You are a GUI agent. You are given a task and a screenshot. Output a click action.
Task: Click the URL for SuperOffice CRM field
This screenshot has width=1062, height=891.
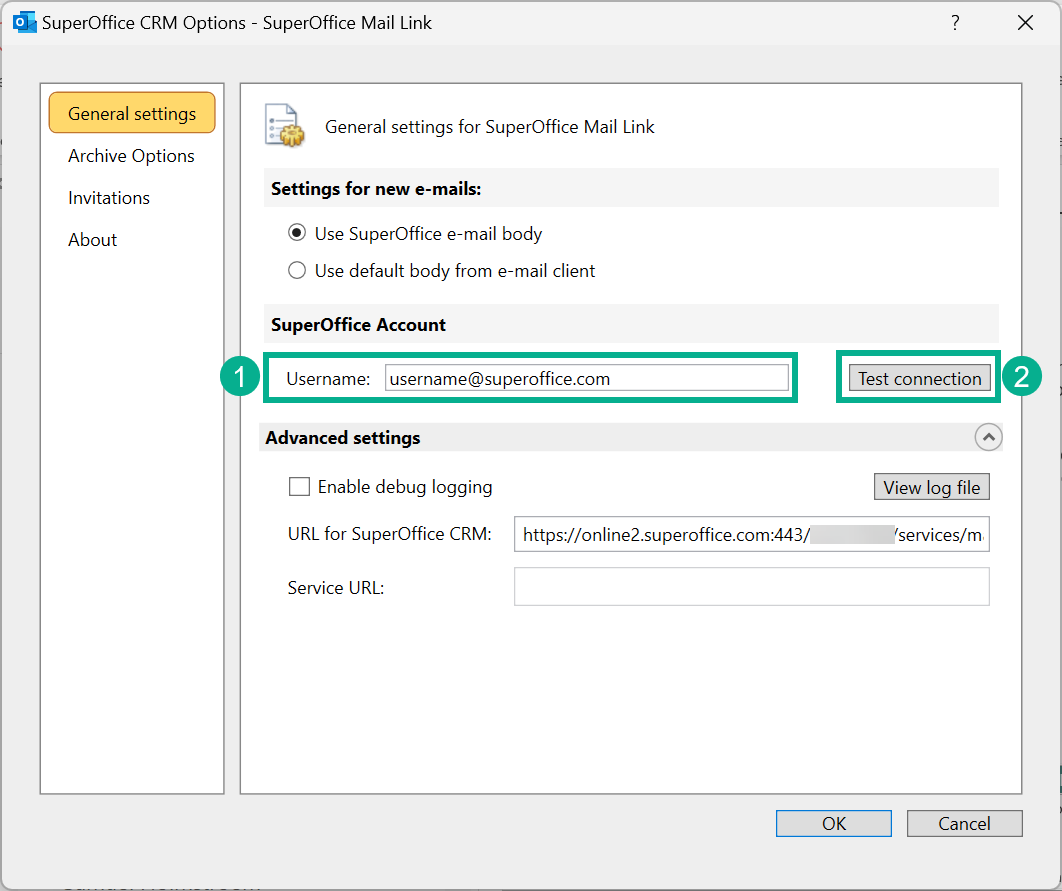[x=750, y=534]
